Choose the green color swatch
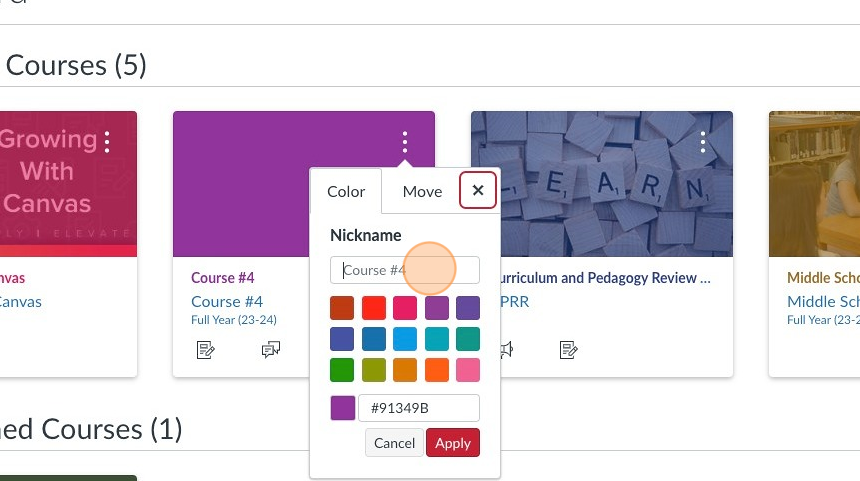Screen dimensions: 860x481 click(342, 370)
